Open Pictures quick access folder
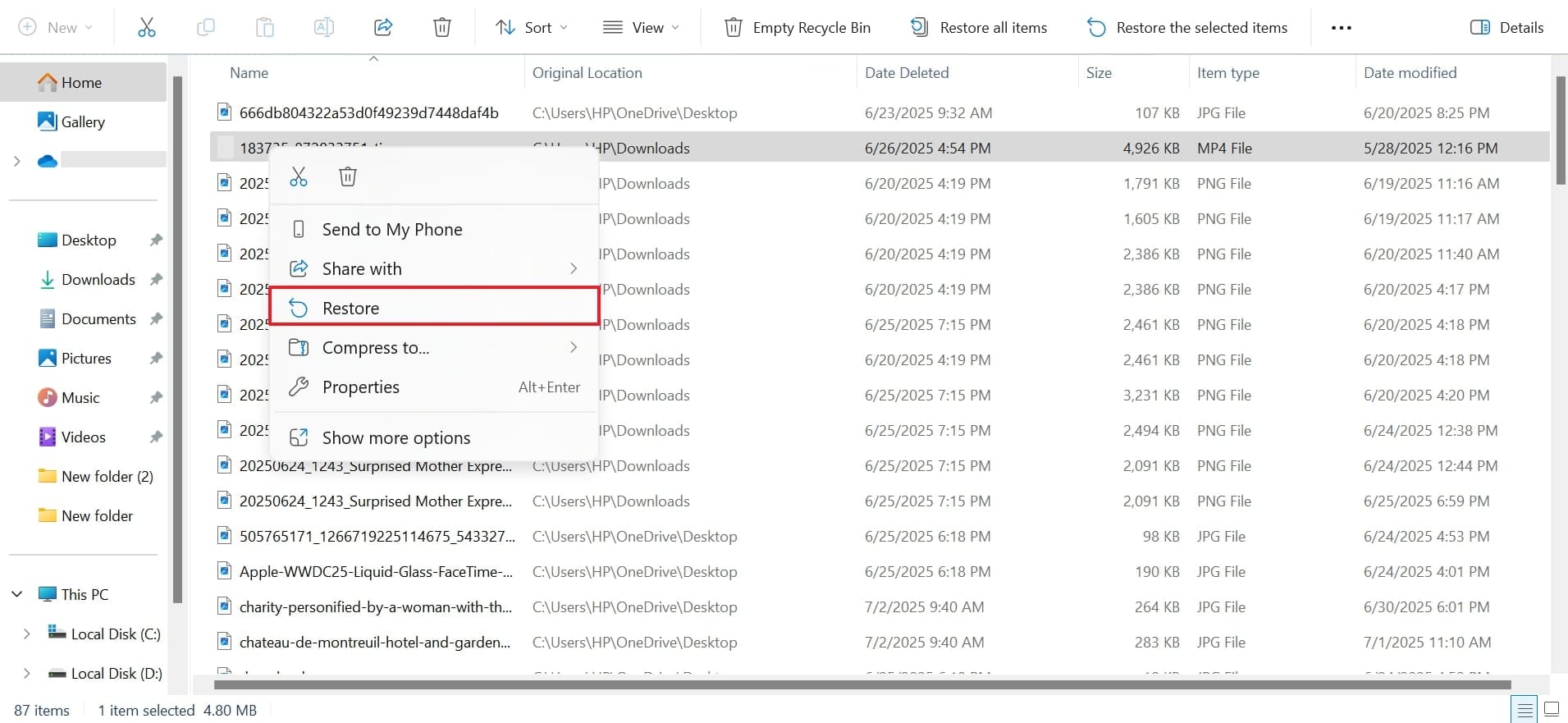 (x=75, y=358)
